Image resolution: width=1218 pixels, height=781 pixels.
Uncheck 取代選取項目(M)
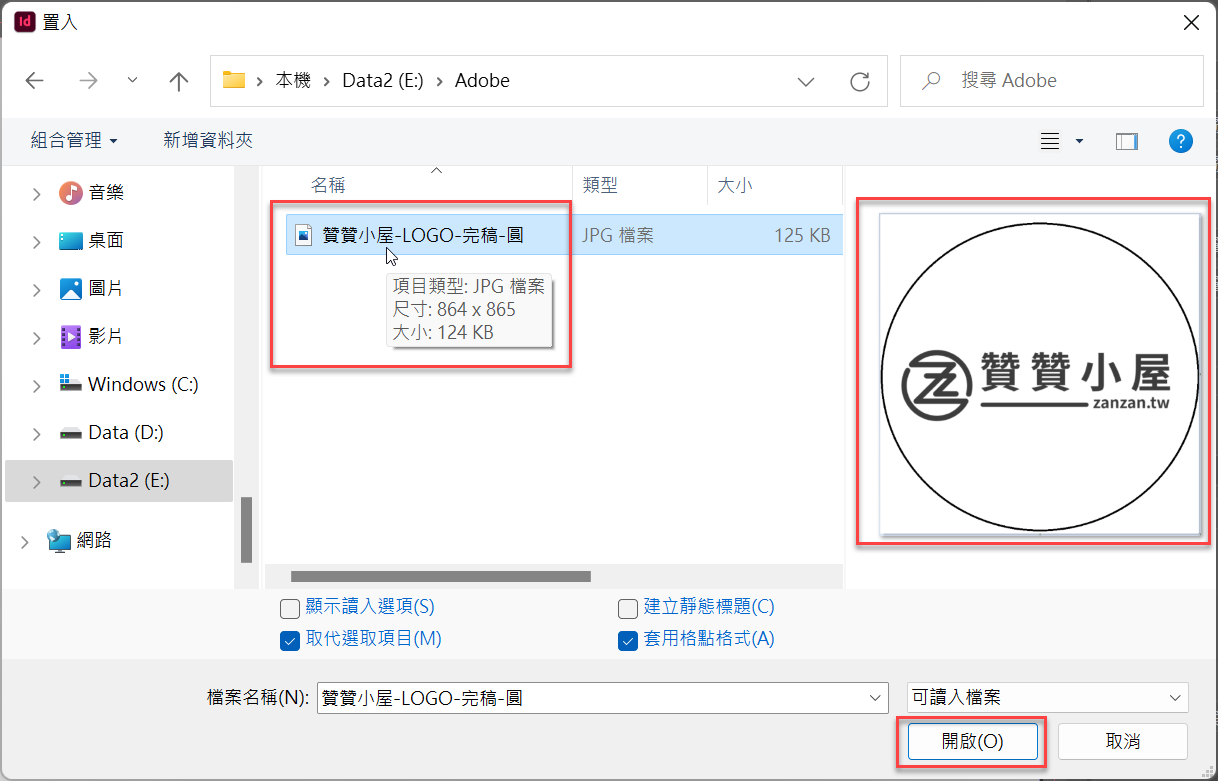point(290,640)
